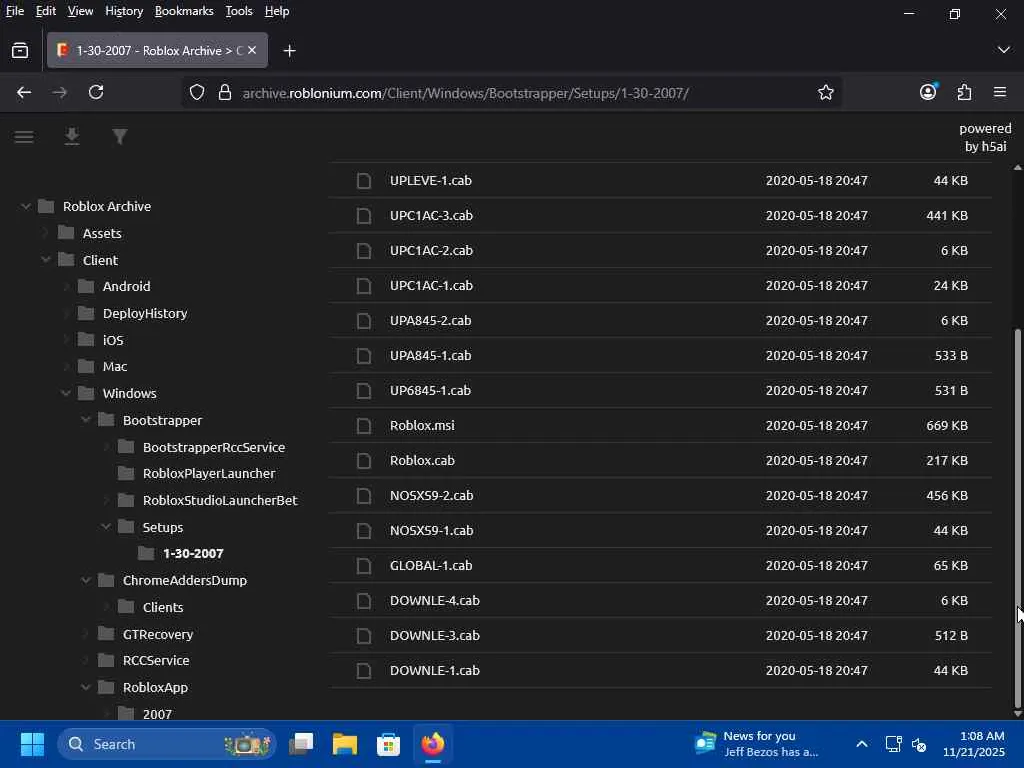Open the filter funnel icon
Viewport: 1024px width, 768px height.
coord(120,136)
